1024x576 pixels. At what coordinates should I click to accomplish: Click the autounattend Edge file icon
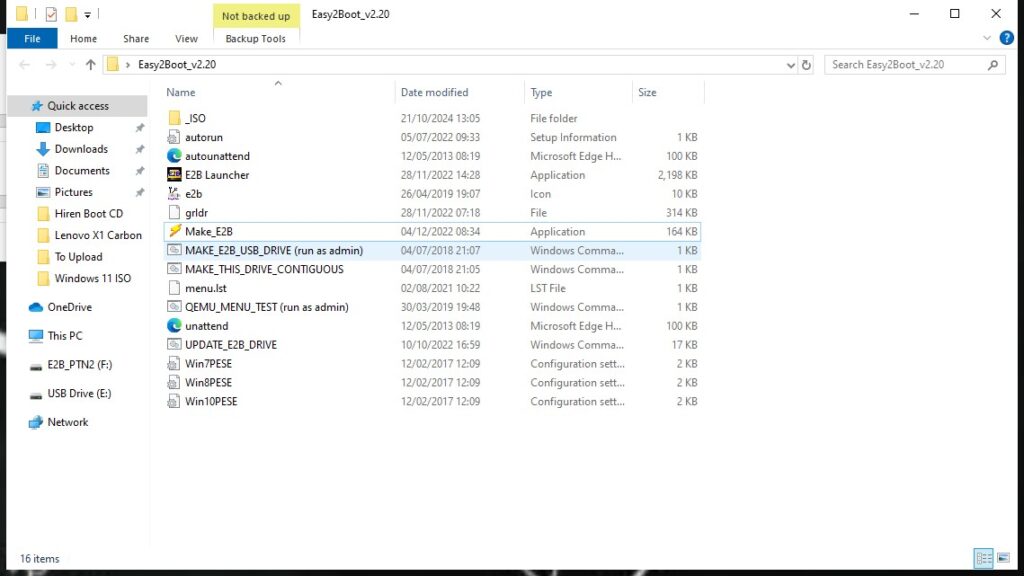174,156
